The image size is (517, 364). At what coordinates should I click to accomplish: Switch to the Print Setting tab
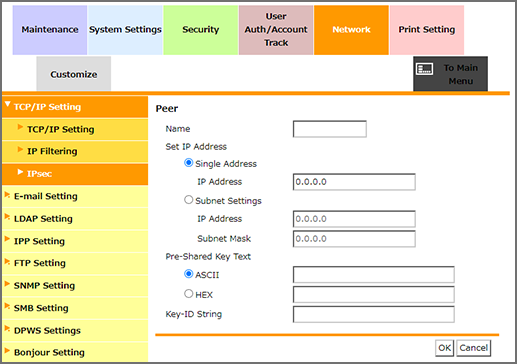[x=427, y=30]
